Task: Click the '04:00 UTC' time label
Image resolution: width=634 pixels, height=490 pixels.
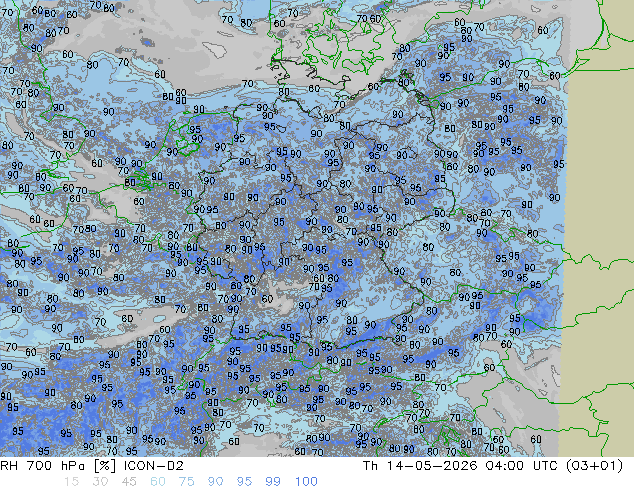Action: pyautogui.click(x=523, y=466)
